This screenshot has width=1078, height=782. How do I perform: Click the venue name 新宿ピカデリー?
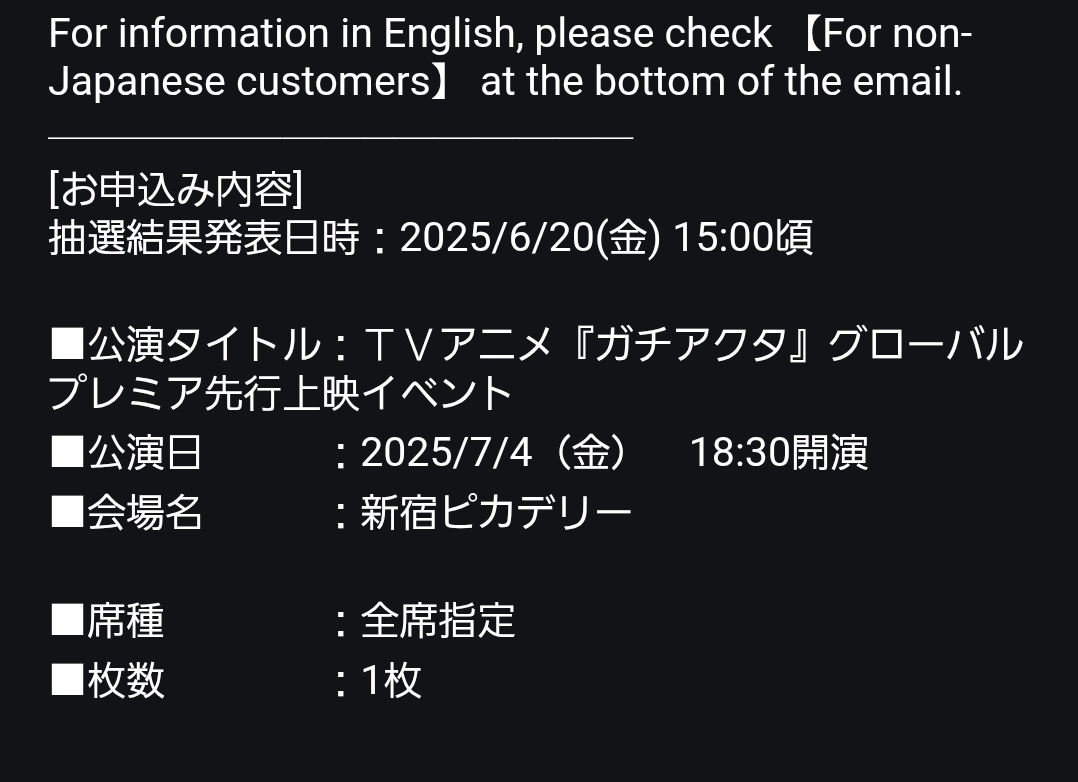496,512
